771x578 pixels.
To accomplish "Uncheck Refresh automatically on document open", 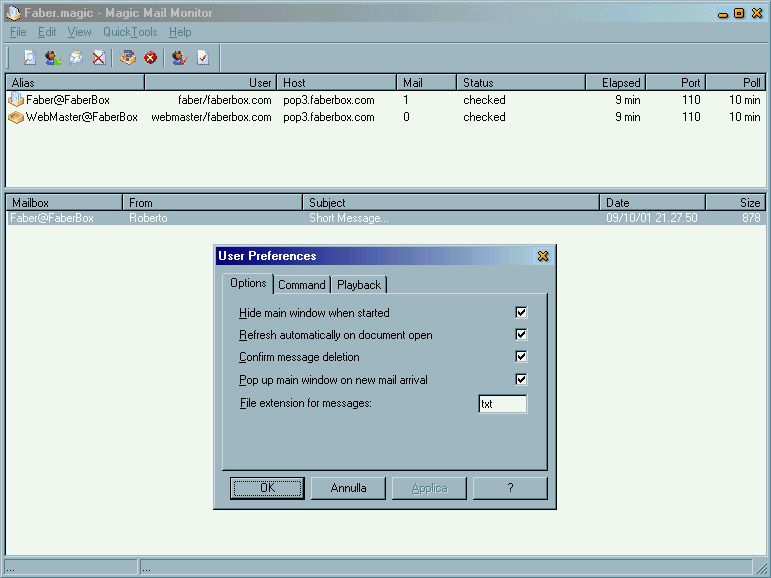I will coord(521,335).
